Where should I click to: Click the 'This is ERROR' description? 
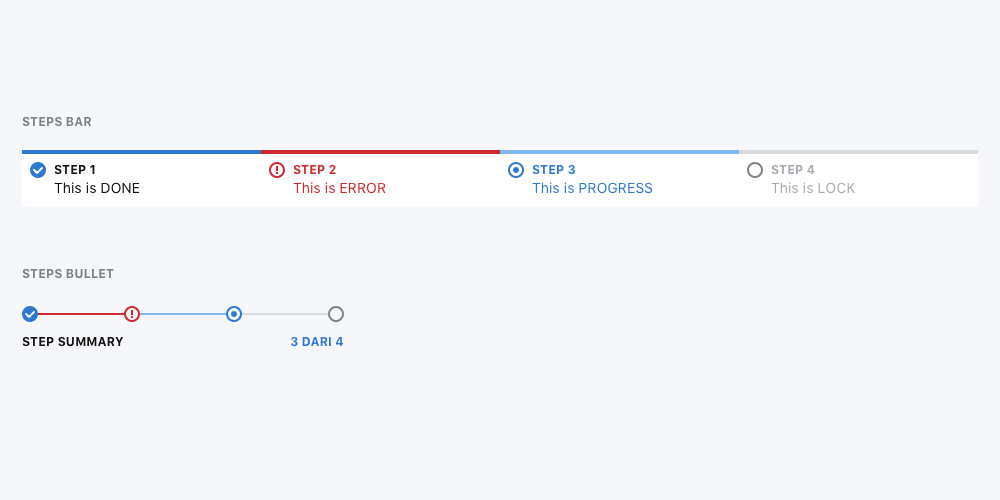[339, 188]
